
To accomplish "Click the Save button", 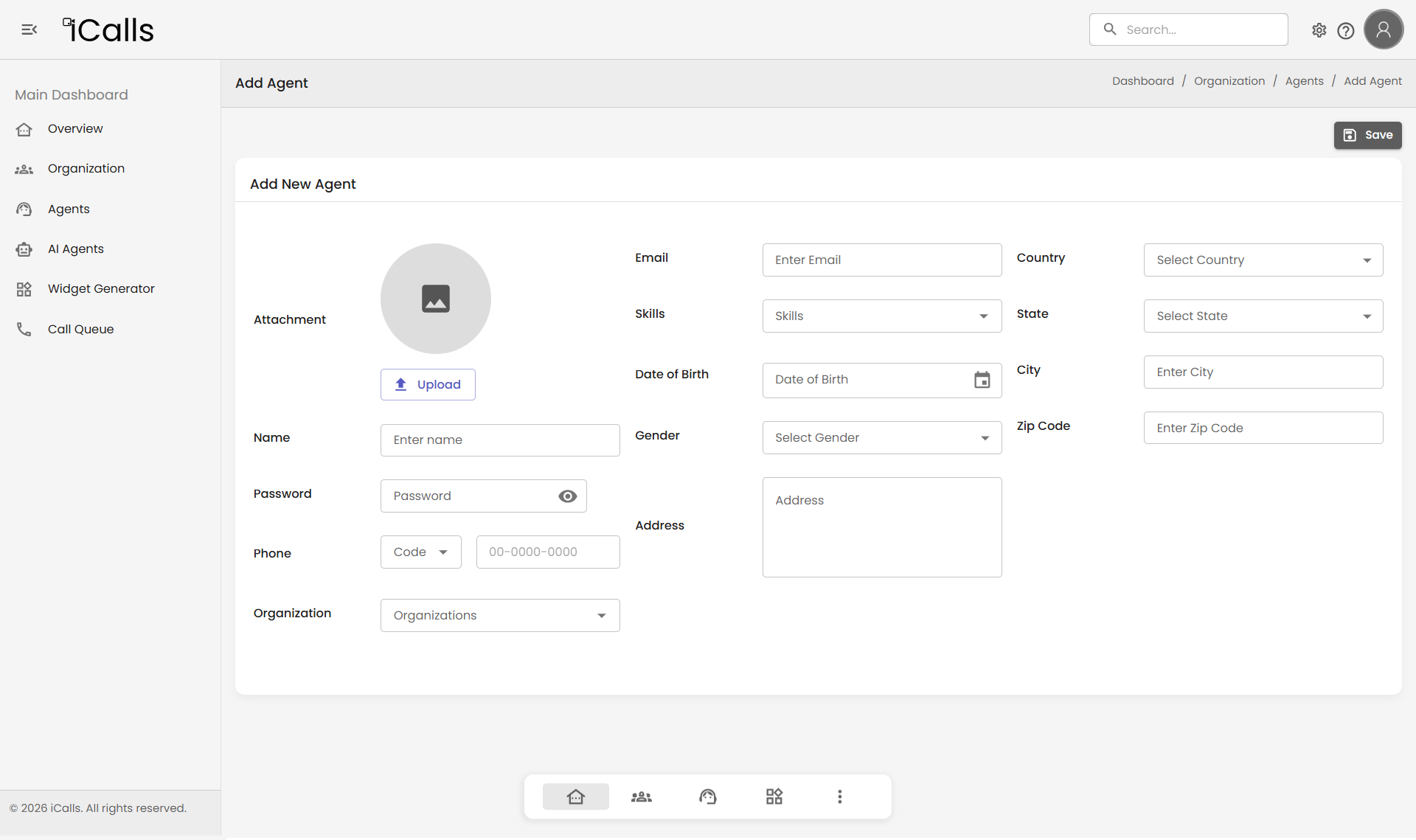I will 1367,135.
